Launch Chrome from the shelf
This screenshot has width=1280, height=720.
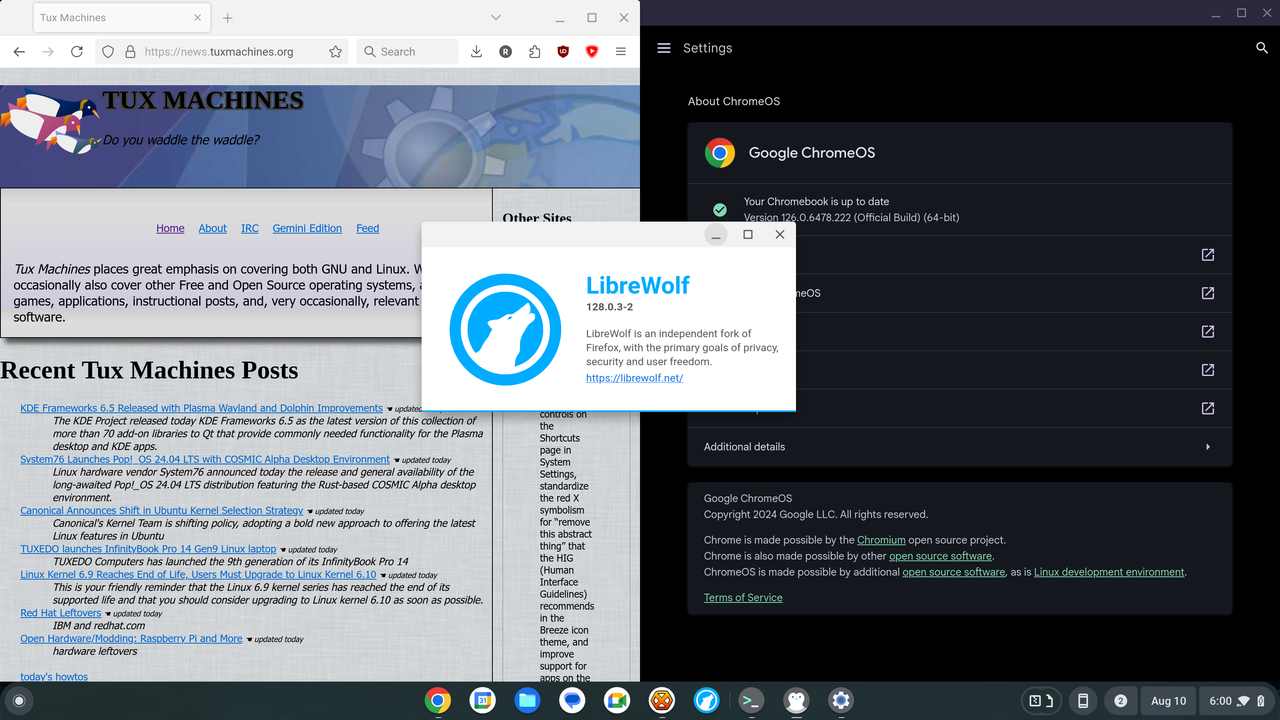pyautogui.click(x=437, y=701)
